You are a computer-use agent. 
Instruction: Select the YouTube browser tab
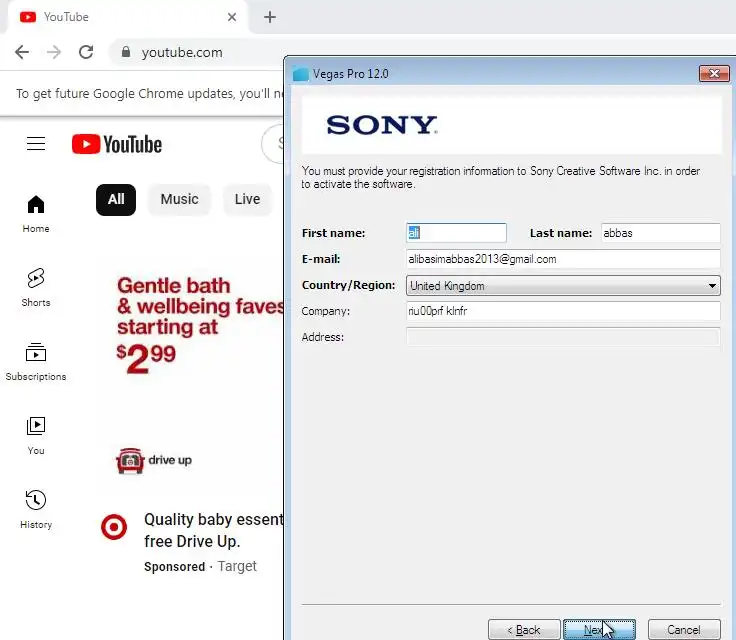[x=127, y=17]
